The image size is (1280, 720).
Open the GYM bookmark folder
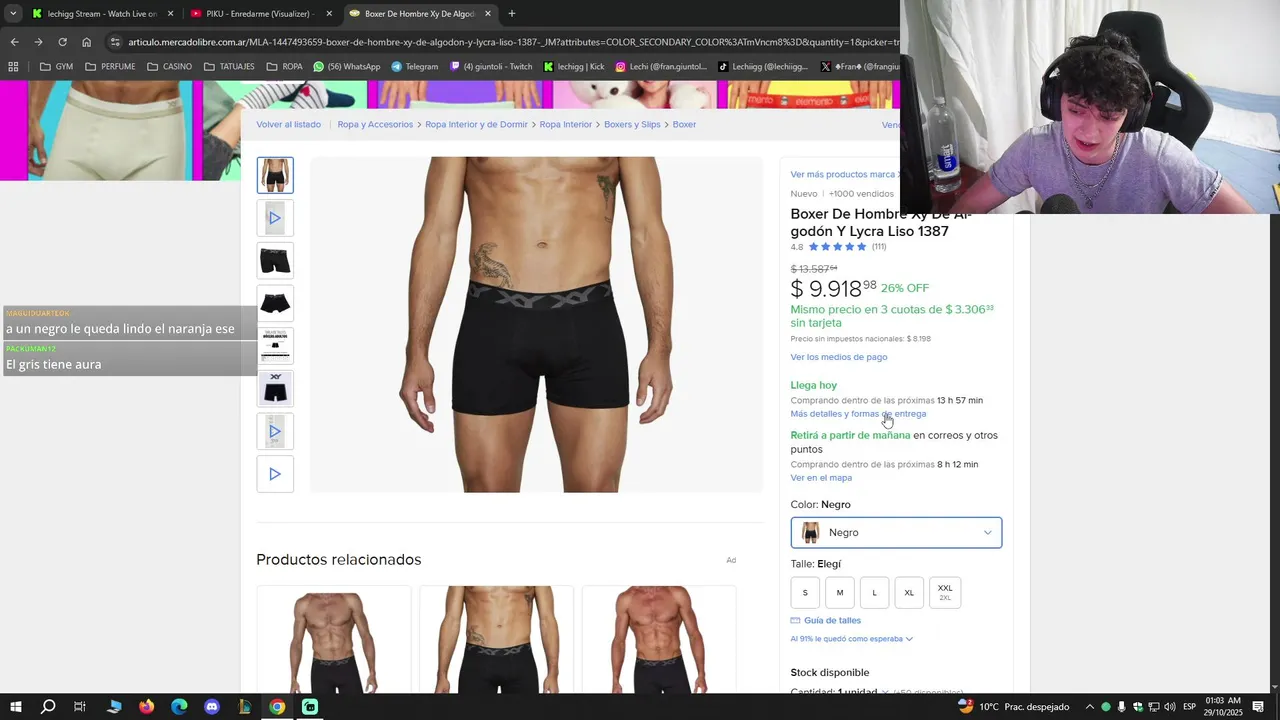(56, 67)
